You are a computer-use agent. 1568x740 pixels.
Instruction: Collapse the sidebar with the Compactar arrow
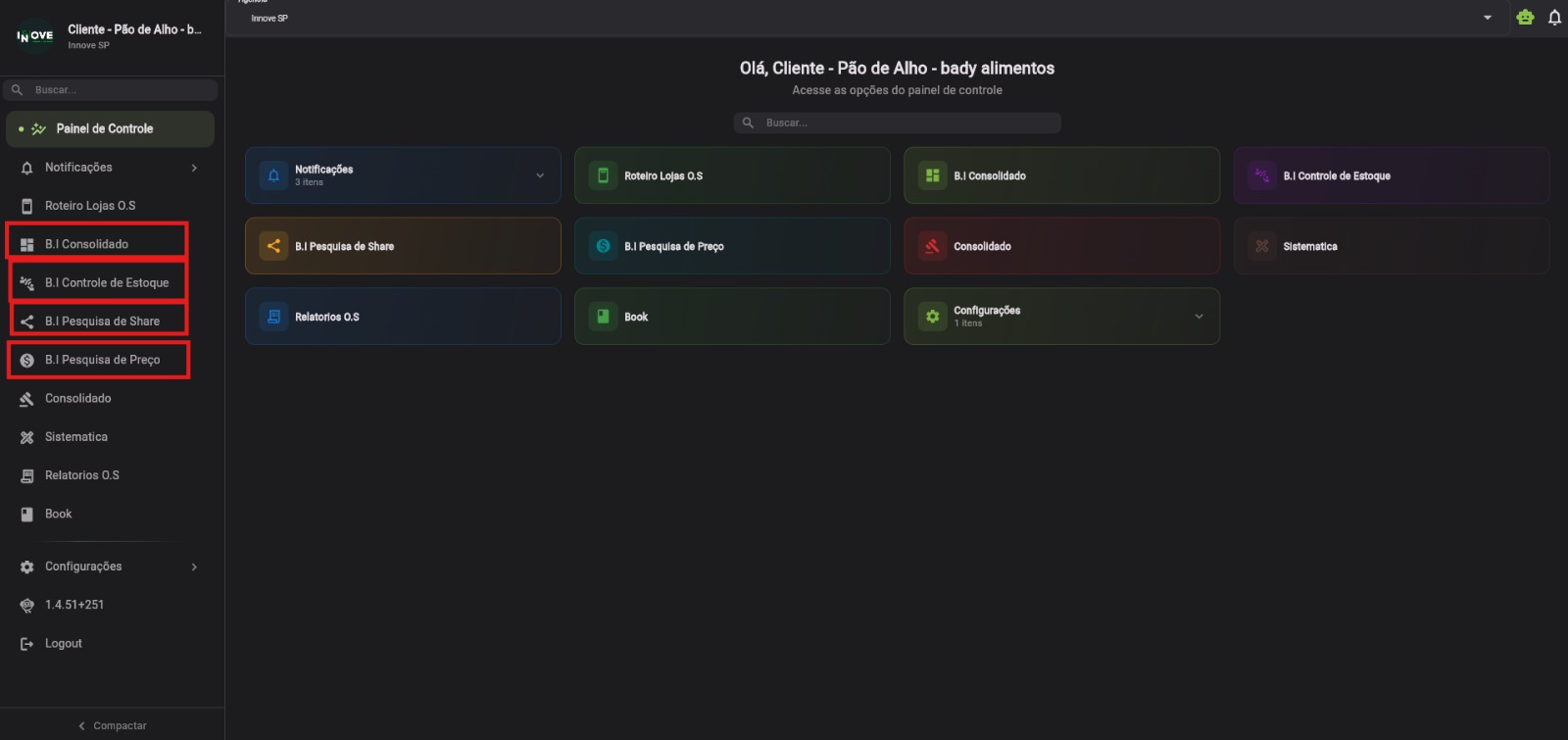point(81,726)
